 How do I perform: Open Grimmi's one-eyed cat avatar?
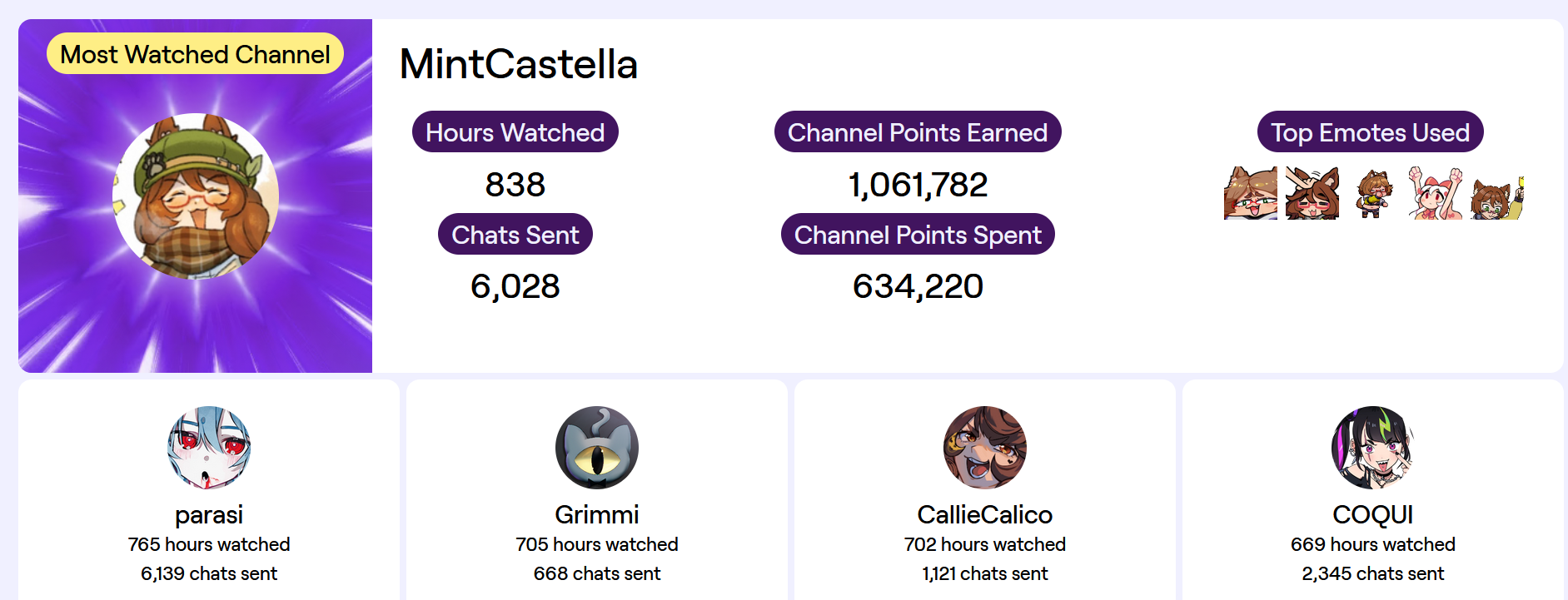coord(597,448)
